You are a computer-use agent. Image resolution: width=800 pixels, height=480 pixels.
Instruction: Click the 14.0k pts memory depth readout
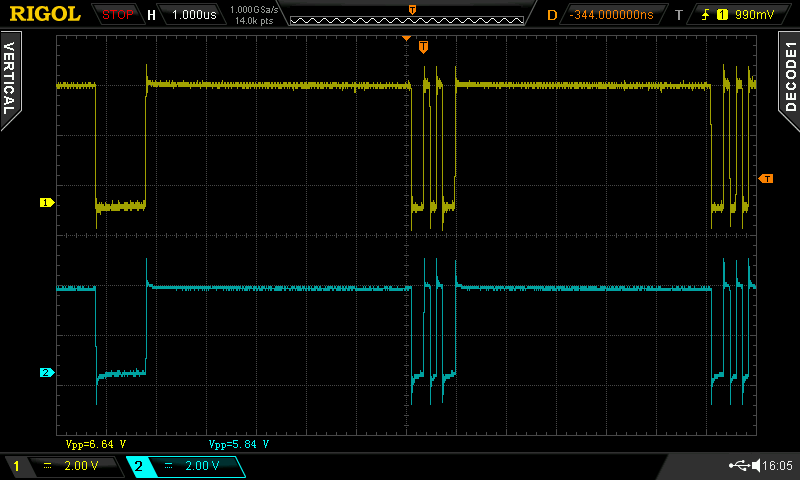point(254,21)
